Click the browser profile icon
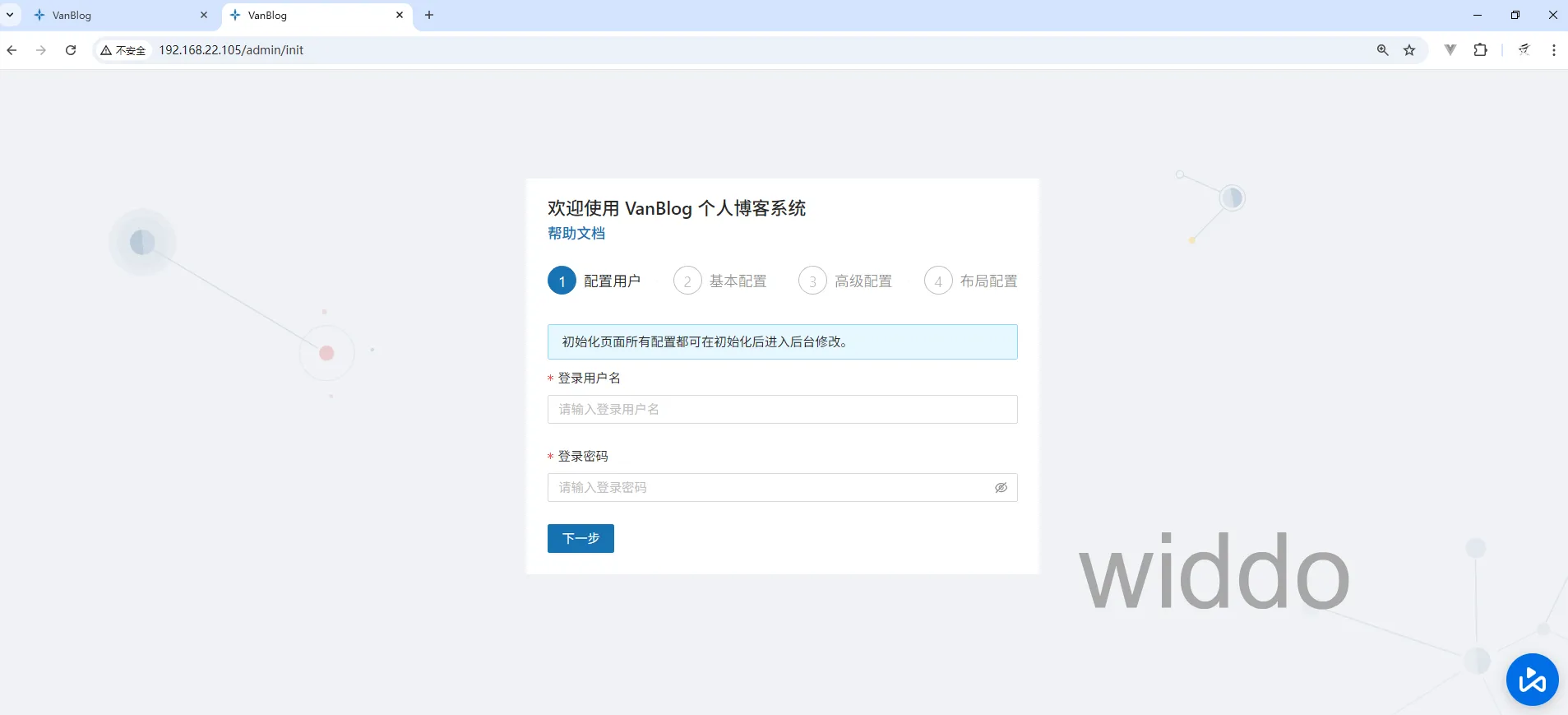The image size is (1568, 715). 1524,50
